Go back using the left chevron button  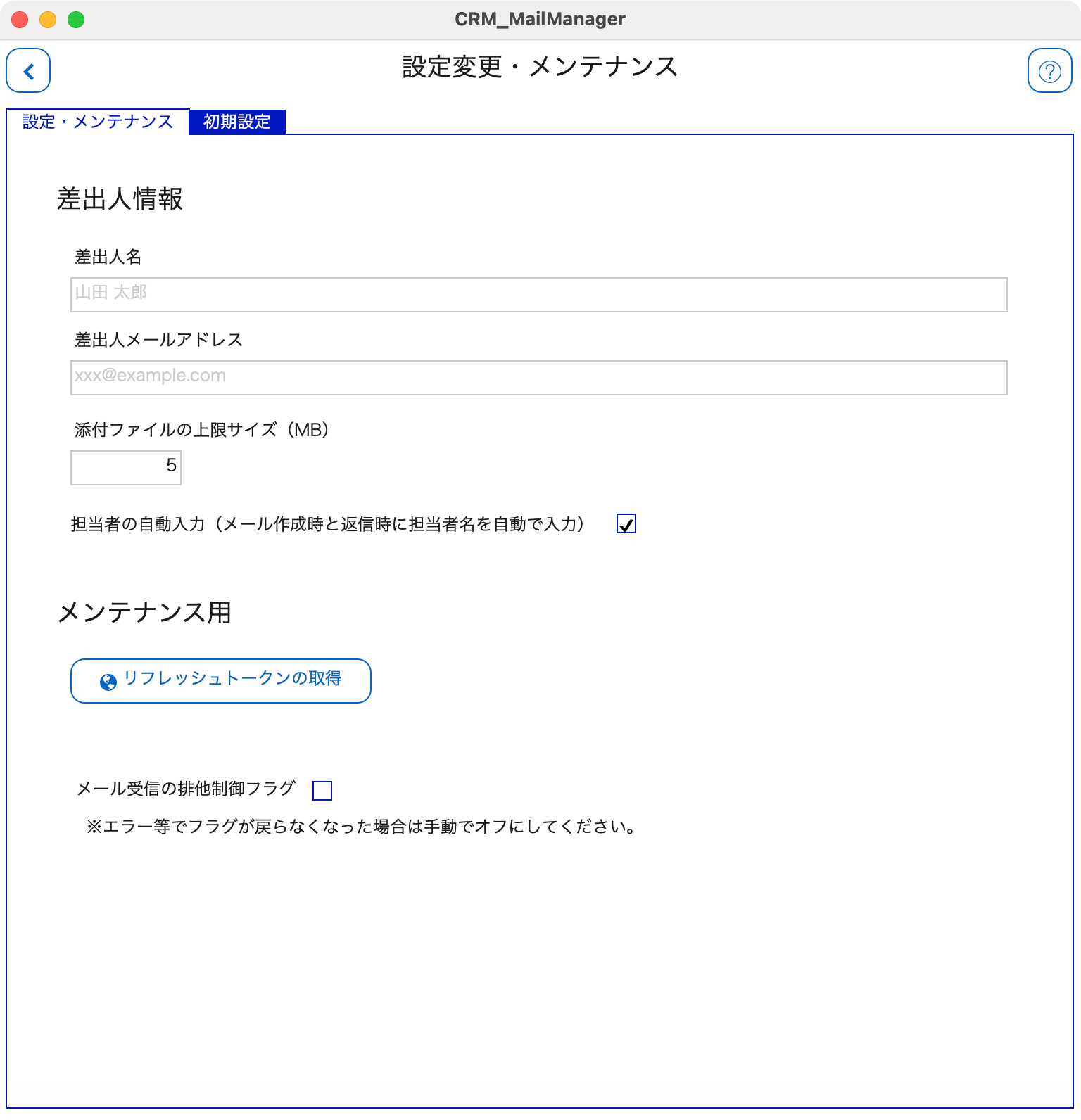pos(28,70)
